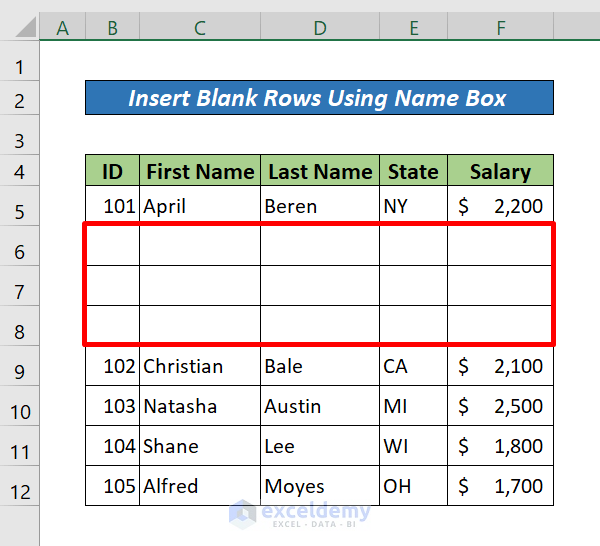Select the cell containing 105
This screenshot has width=600, height=546.
coord(112,486)
